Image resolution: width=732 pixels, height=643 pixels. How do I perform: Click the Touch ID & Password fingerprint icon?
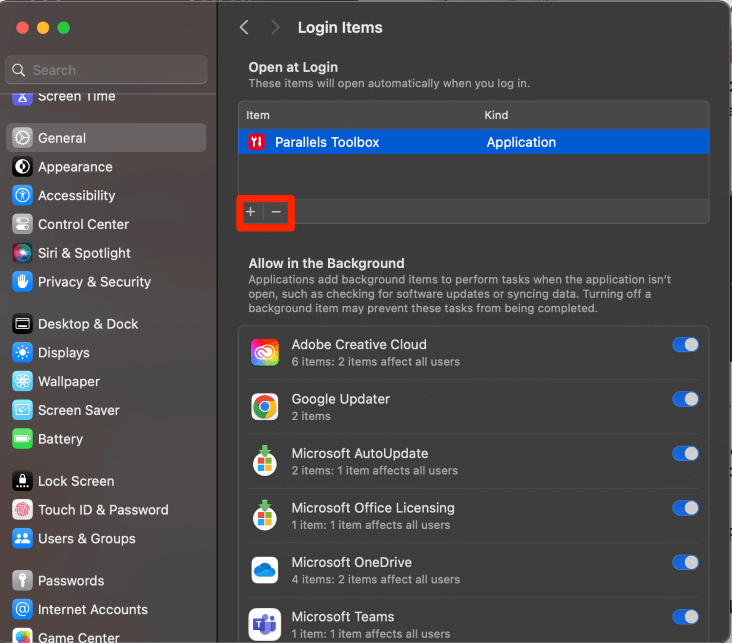[22, 510]
